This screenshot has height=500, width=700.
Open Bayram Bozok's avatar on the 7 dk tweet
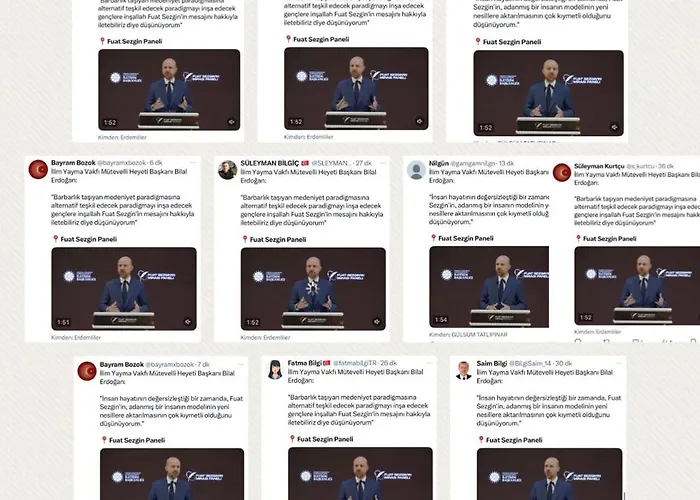pyautogui.click(x=87, y=371)
